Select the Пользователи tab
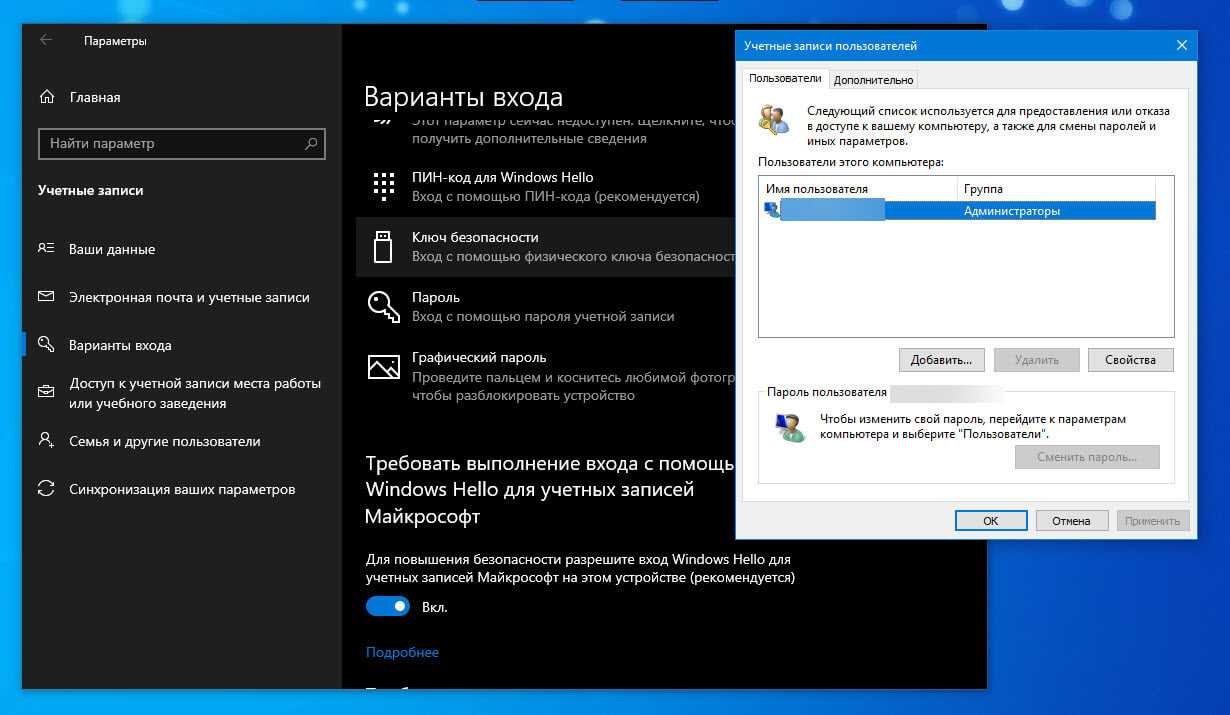 click(x=785, y=78)
